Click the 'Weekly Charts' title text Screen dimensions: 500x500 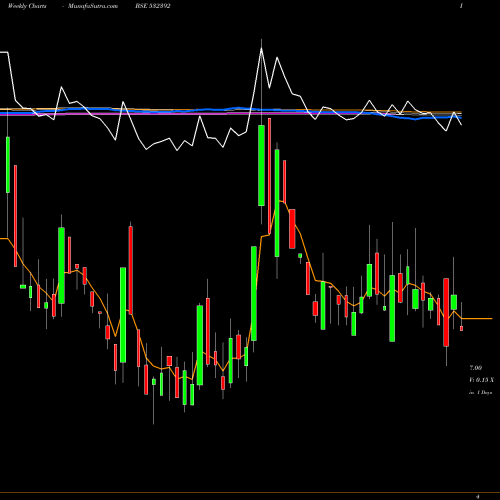[27, 6]
